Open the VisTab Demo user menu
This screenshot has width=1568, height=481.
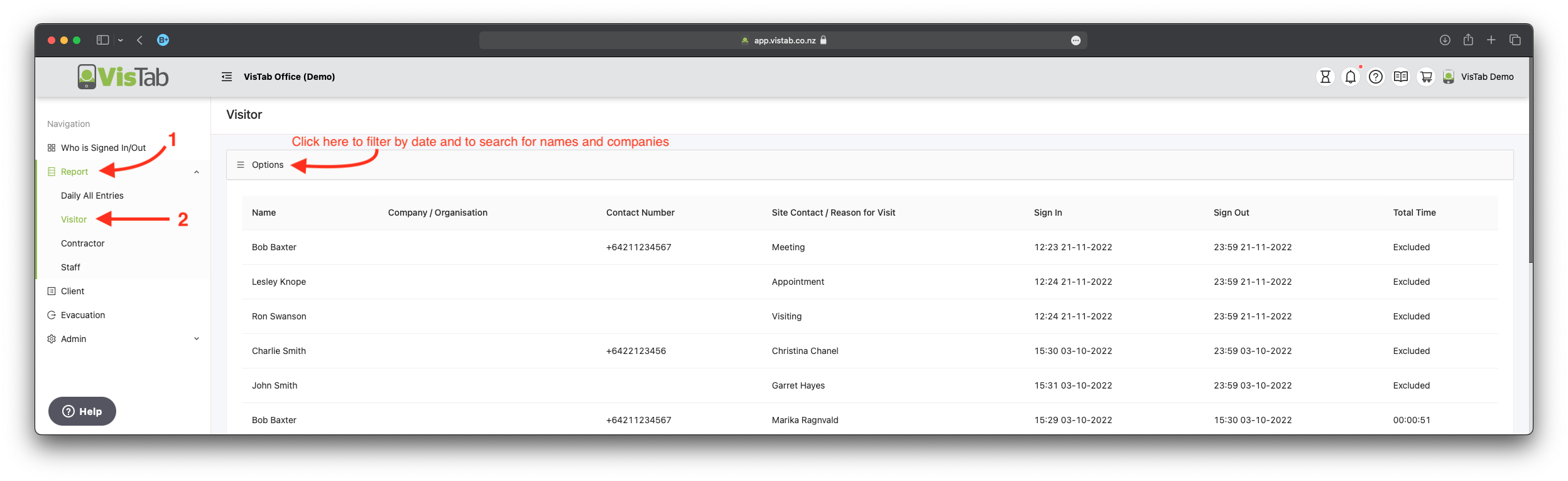point(1487,77)
